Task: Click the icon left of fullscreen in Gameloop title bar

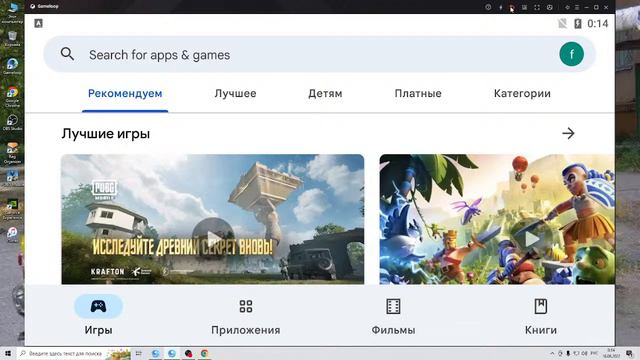Action: (524, 7)
